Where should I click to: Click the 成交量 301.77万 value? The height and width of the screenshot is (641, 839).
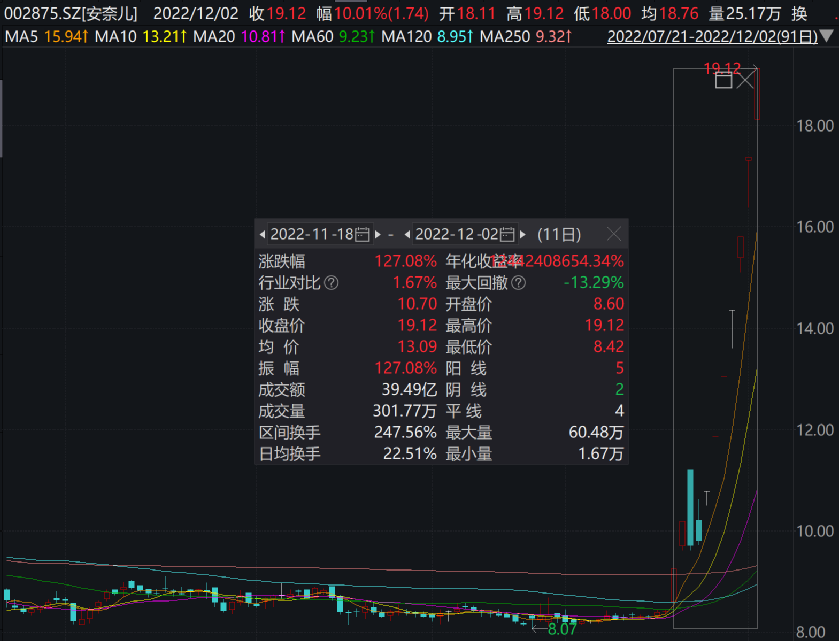(405, 411)
